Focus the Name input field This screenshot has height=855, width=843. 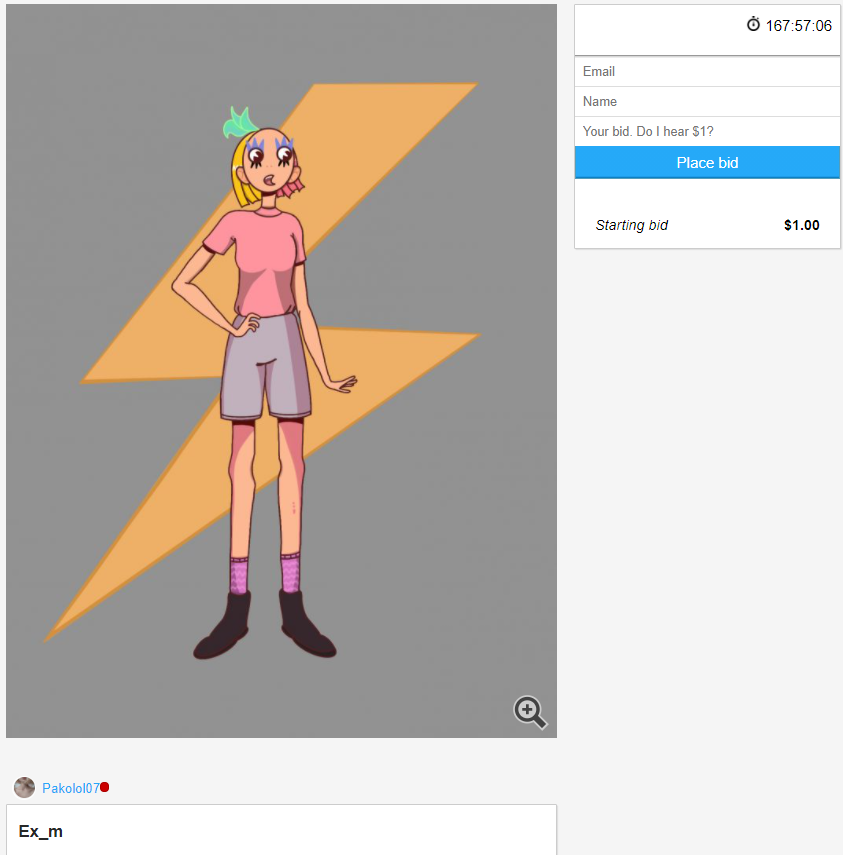coord(707,101)
